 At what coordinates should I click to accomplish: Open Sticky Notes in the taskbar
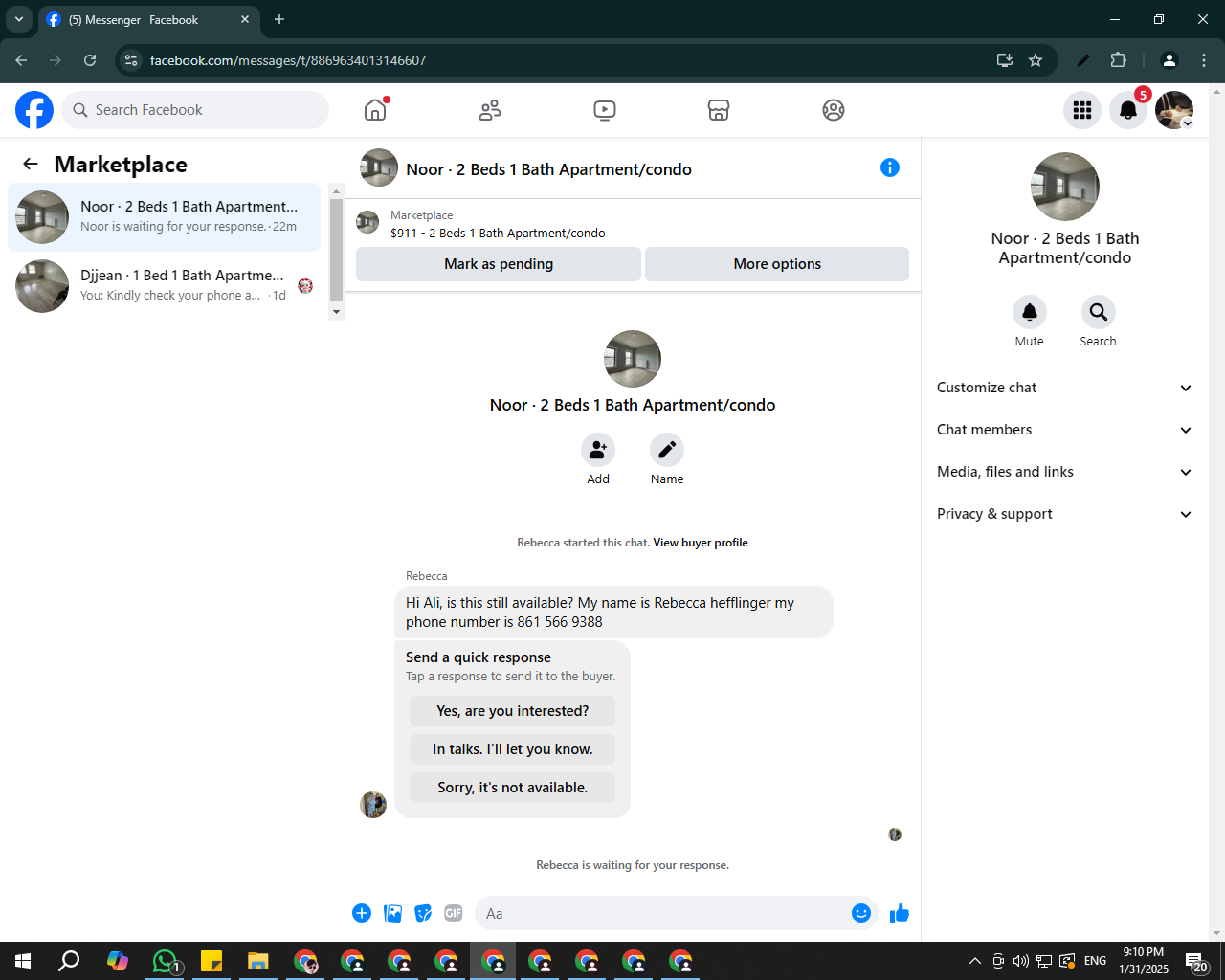click(212, 961)
